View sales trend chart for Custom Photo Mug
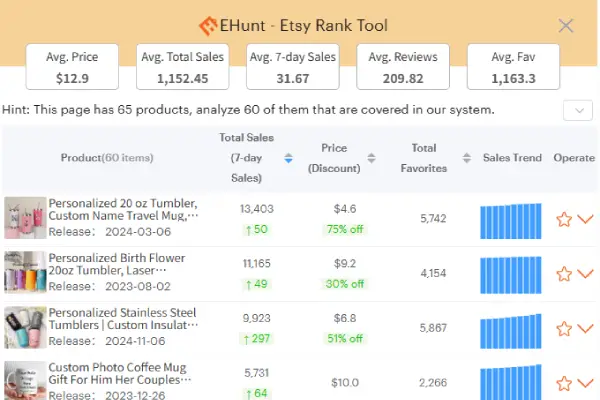This screenshot has width=600, height=400. click(x=511, y=382)
